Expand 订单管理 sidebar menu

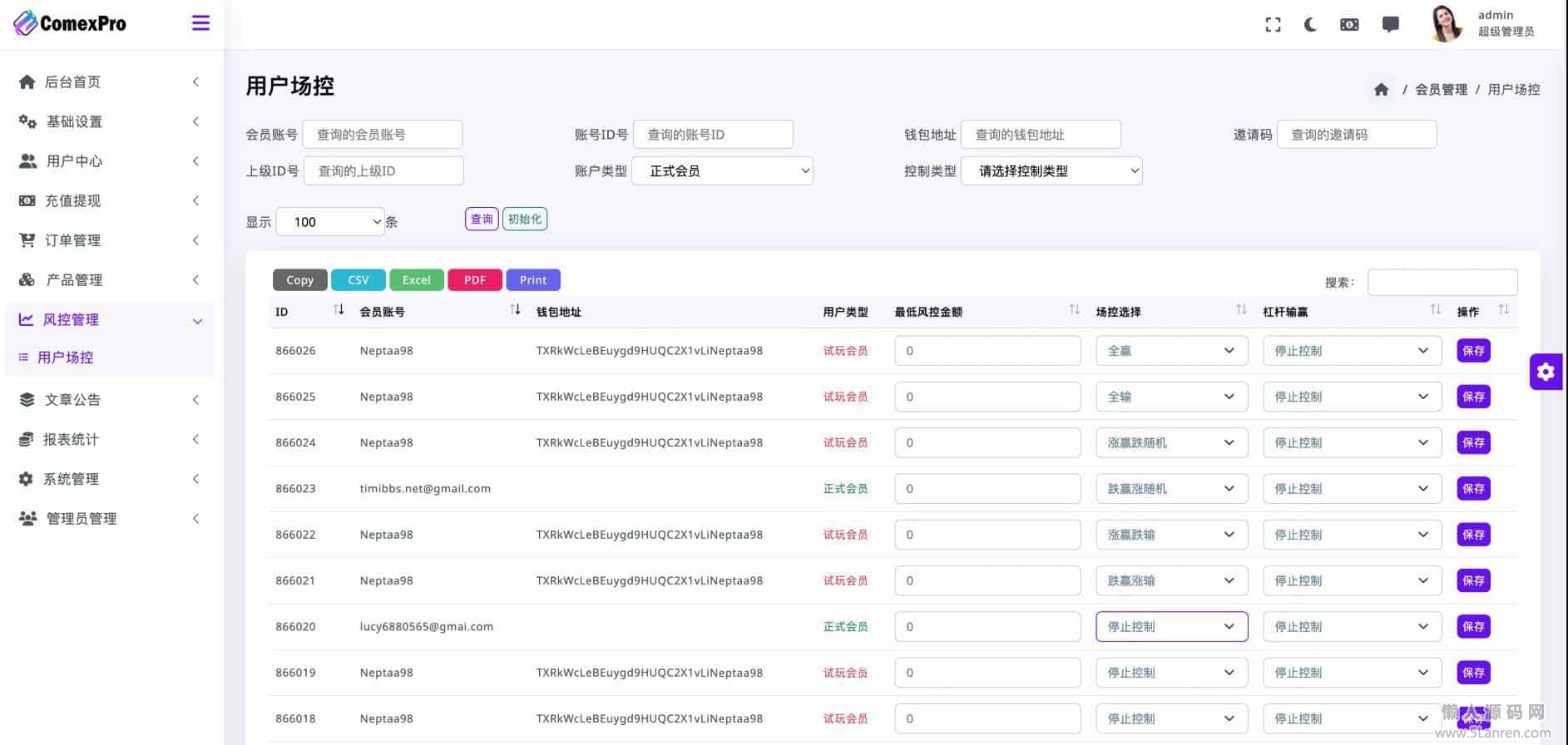108,240
